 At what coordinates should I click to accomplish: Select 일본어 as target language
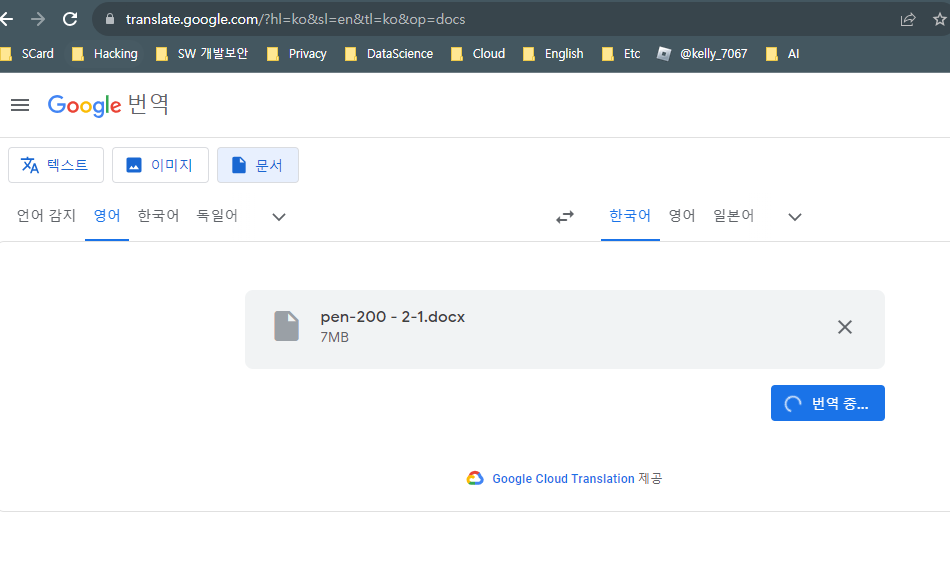733,216
